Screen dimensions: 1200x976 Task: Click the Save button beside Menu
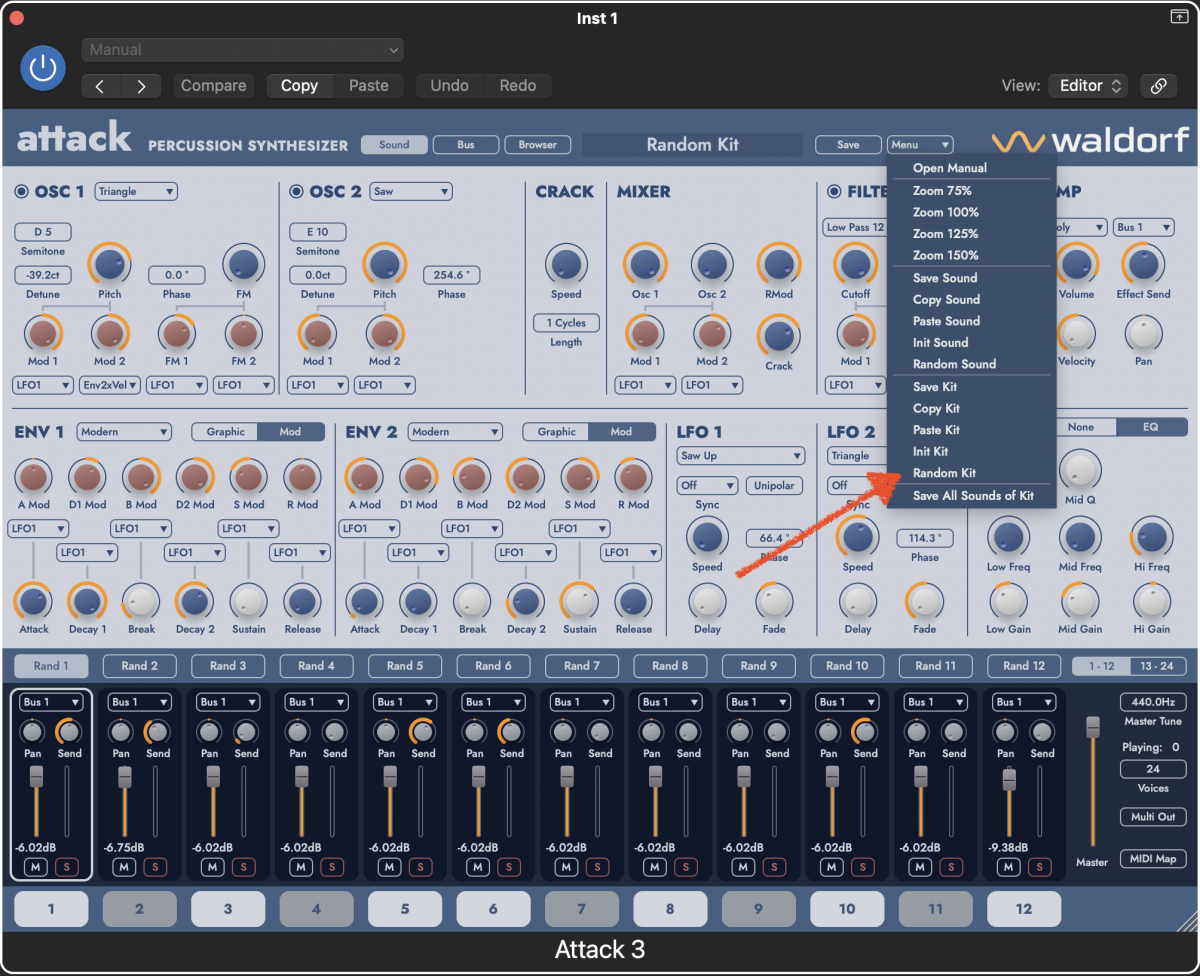848,145
